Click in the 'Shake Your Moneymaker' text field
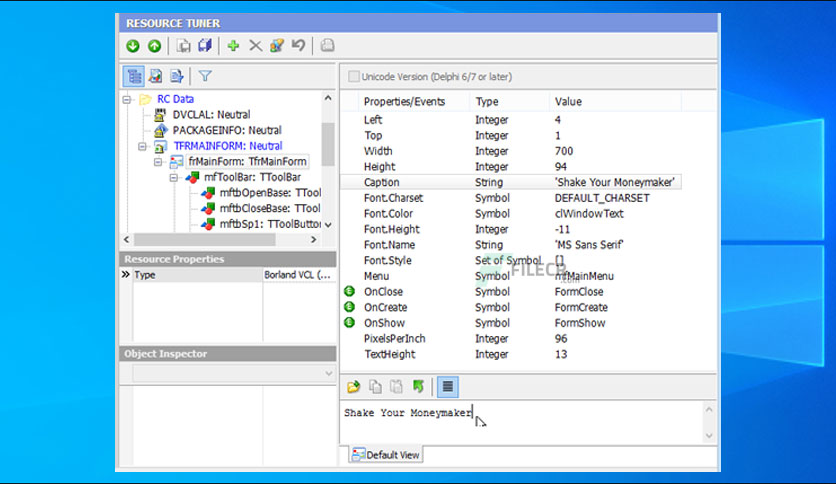Screen dimensions: 836x484 point(522,422)
